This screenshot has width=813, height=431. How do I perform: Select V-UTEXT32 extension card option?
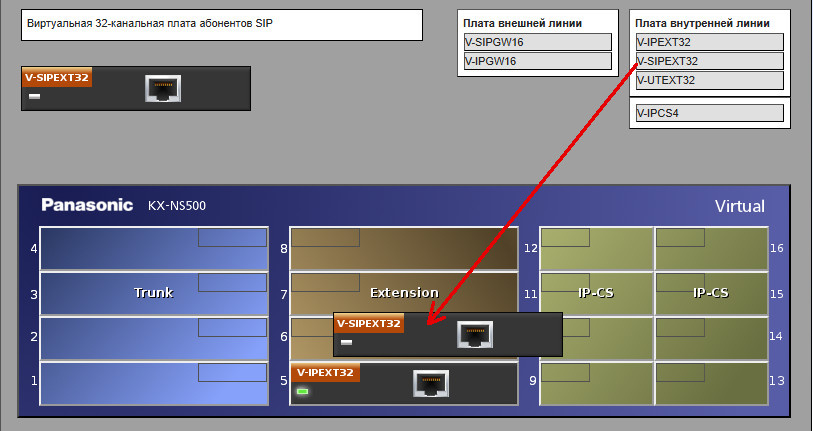(709, 80)
